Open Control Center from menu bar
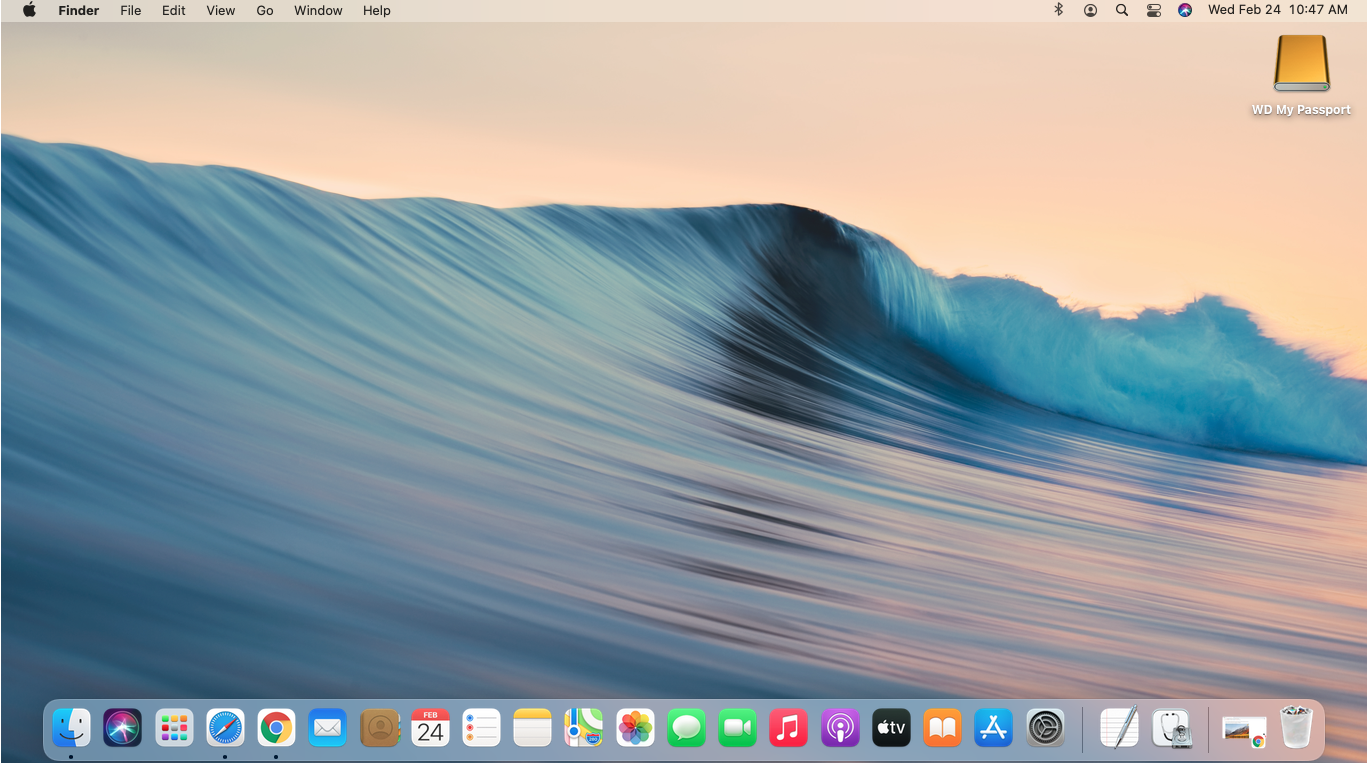The width and height of the screenshot is (1368, 763). click(x=1154, y=10)
